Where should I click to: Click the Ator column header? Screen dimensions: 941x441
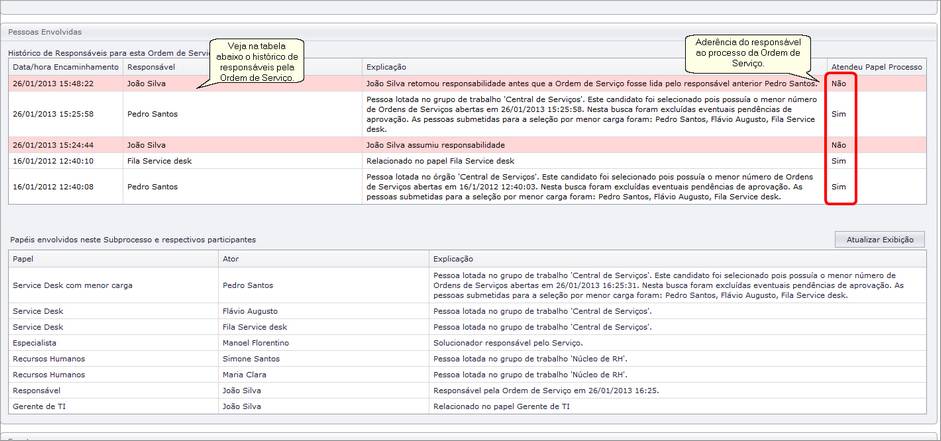pyautogui.click(x=324, y=259)
